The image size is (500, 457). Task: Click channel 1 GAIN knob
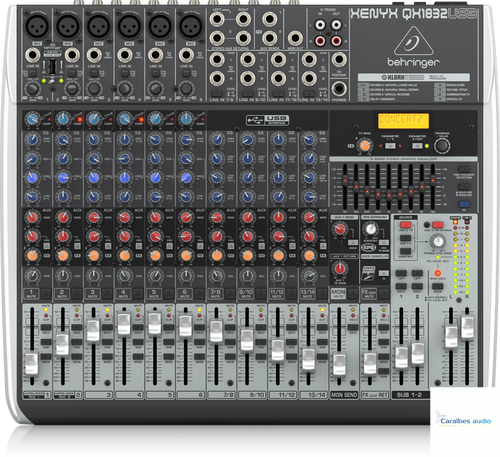(32, 89)
